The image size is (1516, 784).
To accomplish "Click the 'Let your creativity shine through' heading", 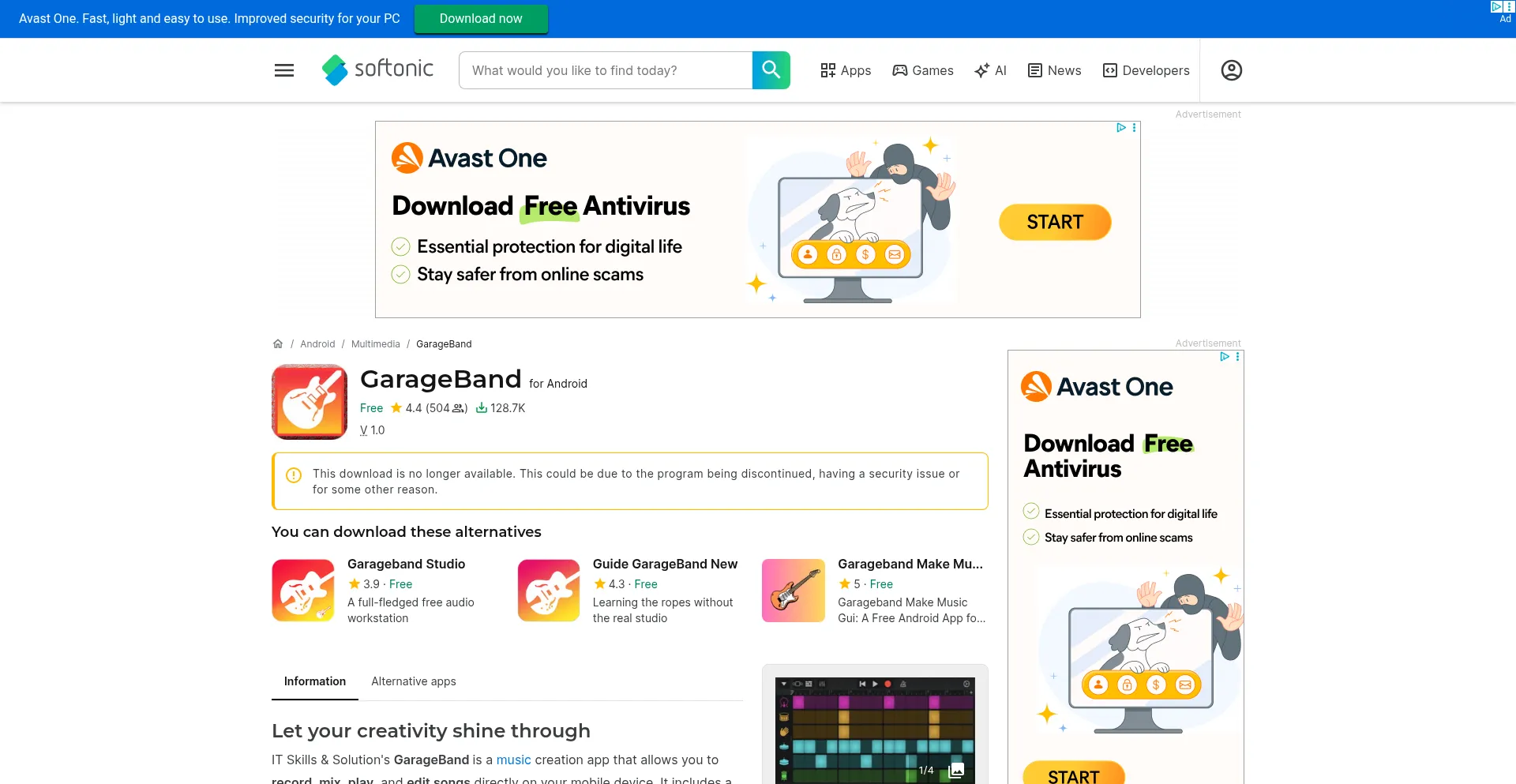I will coord(431,730).
